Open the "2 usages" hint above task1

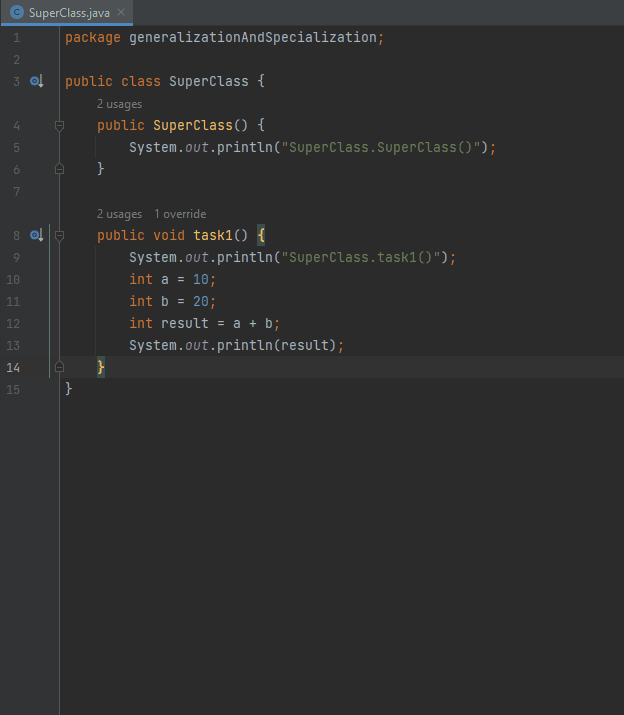click(119, 214)
